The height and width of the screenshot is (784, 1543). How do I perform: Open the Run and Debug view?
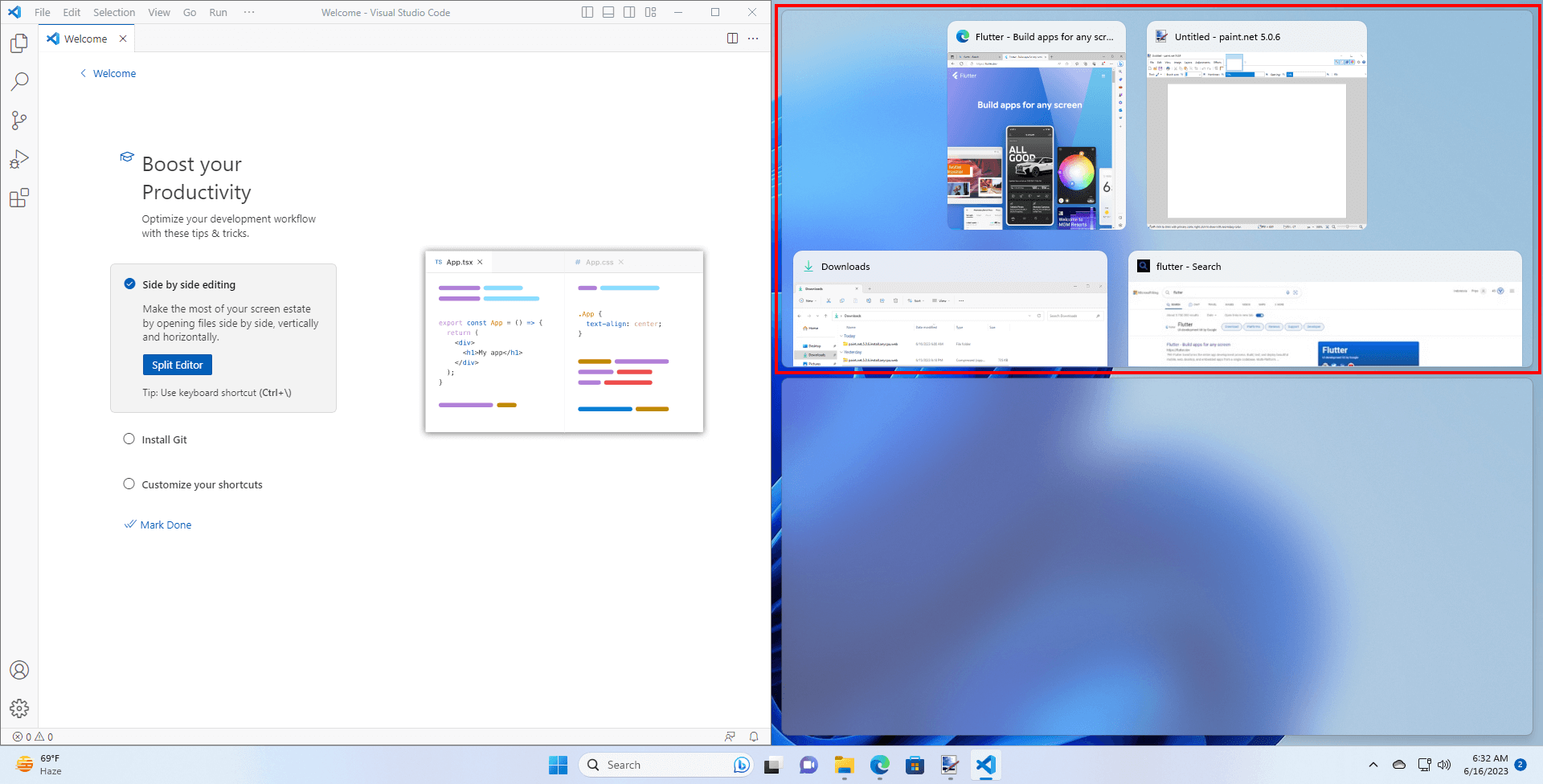click(x=19, y=159)
